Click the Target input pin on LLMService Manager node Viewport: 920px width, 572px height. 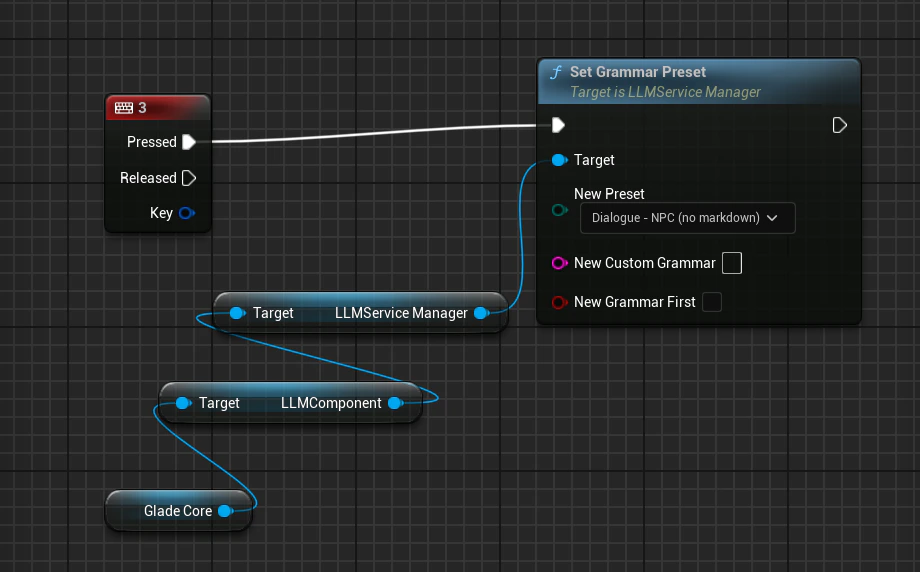pos(238,313)
